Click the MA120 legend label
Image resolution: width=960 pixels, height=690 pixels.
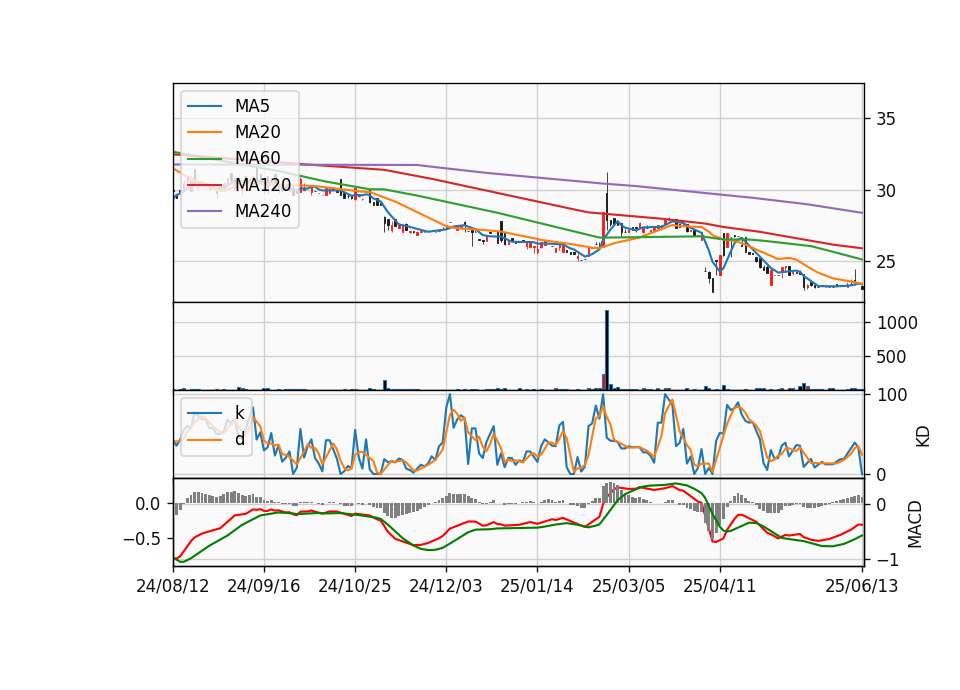coord(263,184)
